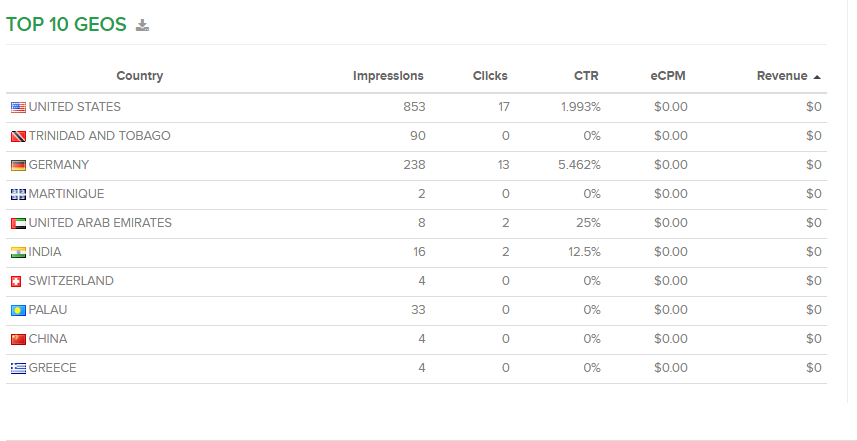Sort table by Clicks column
857x441 pixels.
click(490, 76)
